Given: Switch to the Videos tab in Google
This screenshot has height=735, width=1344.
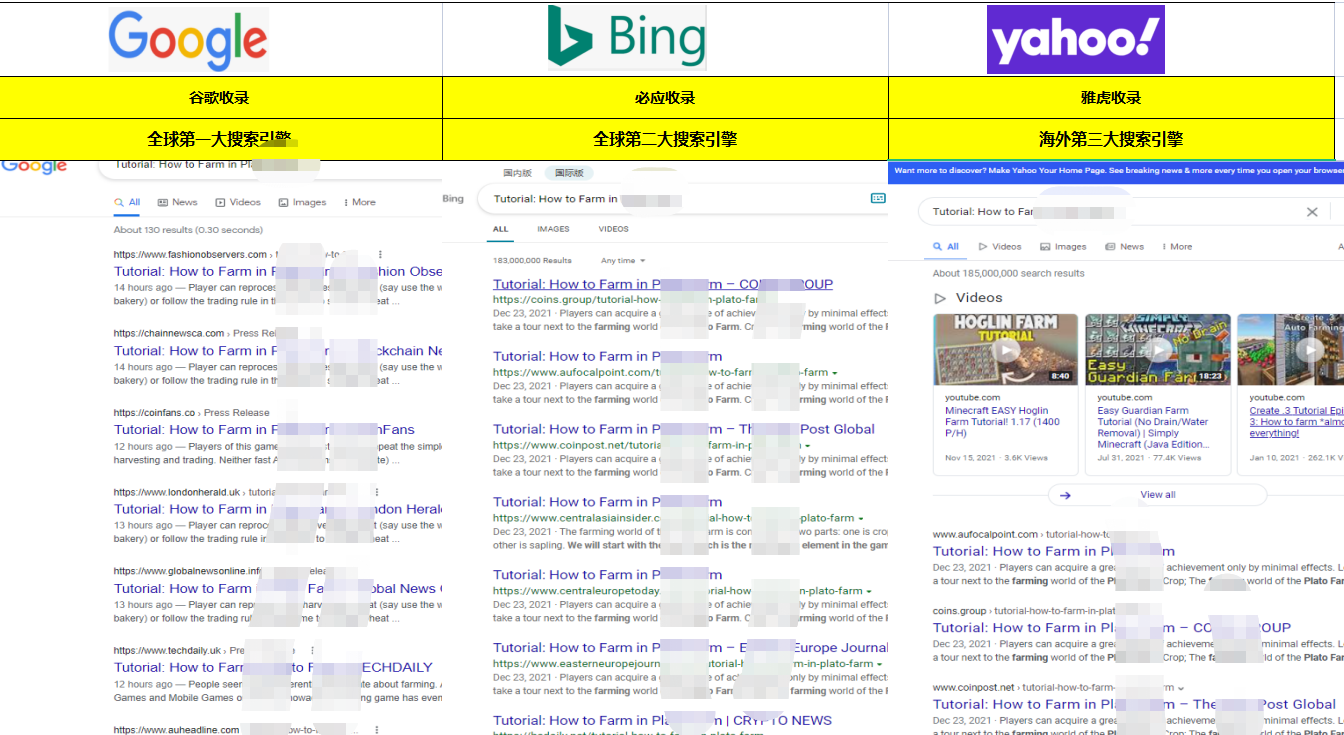Looking at the screenshot, I should (x=238, y=202).
